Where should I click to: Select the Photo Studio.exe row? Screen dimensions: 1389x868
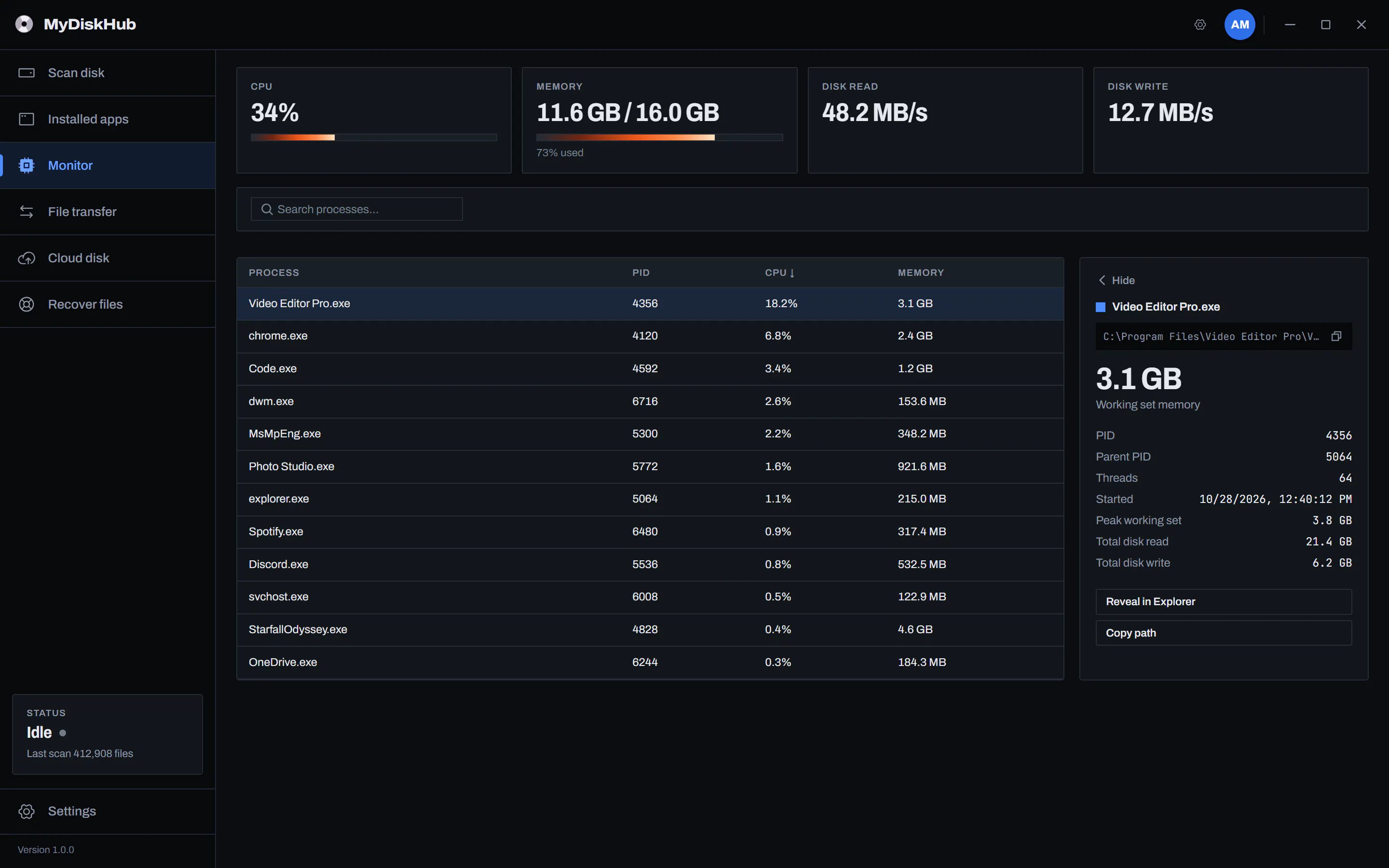650,466
